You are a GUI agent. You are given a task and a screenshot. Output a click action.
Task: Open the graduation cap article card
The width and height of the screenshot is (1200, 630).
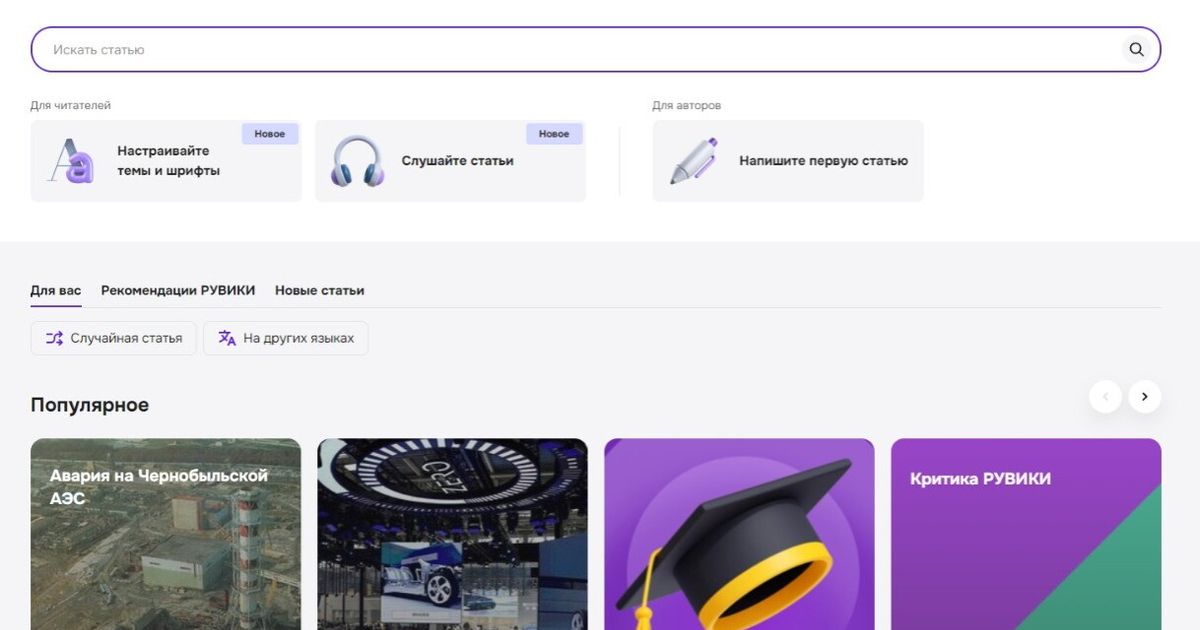(739, 534)
